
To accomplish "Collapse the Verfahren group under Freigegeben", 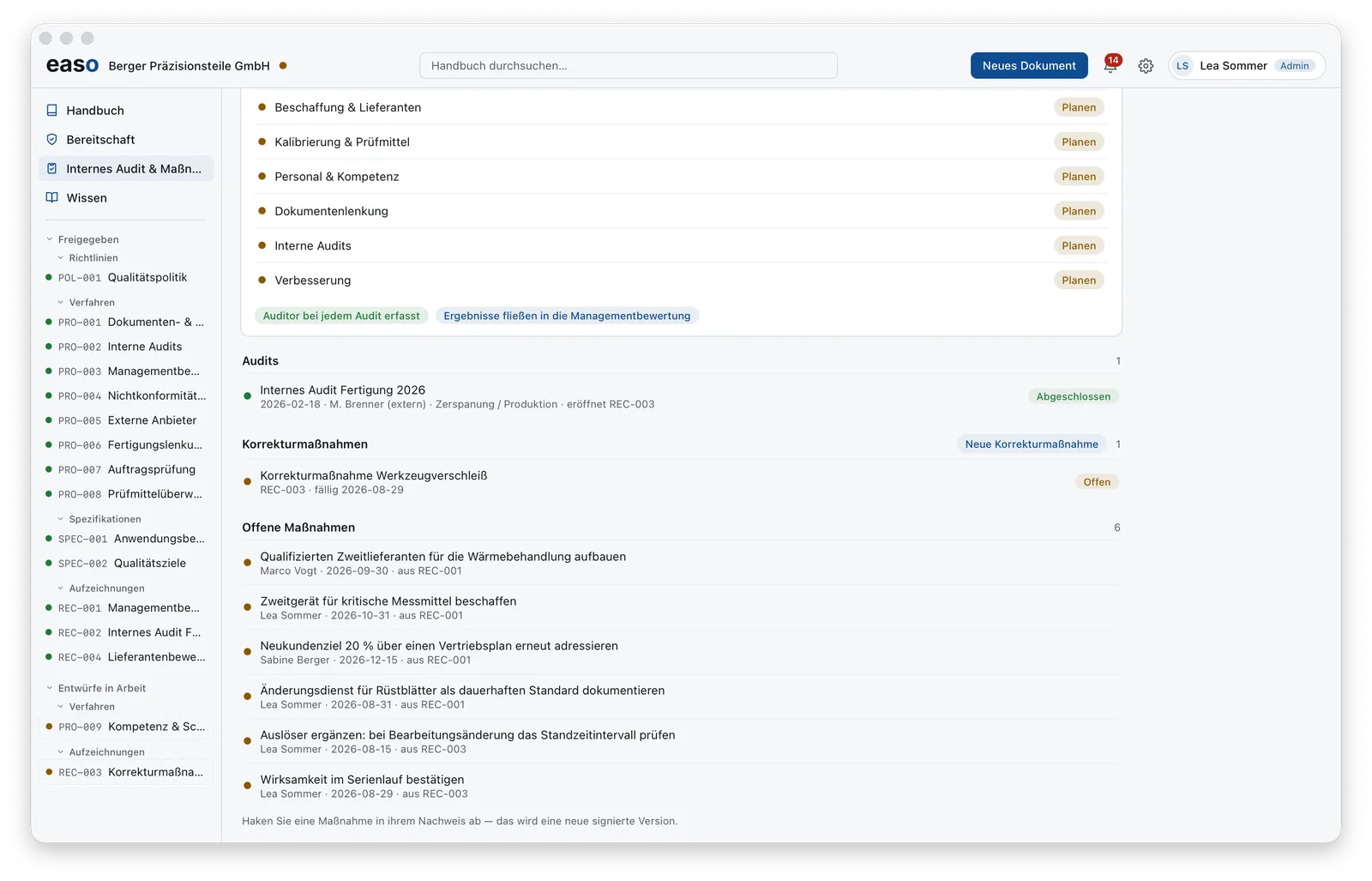I will (86, 302).
